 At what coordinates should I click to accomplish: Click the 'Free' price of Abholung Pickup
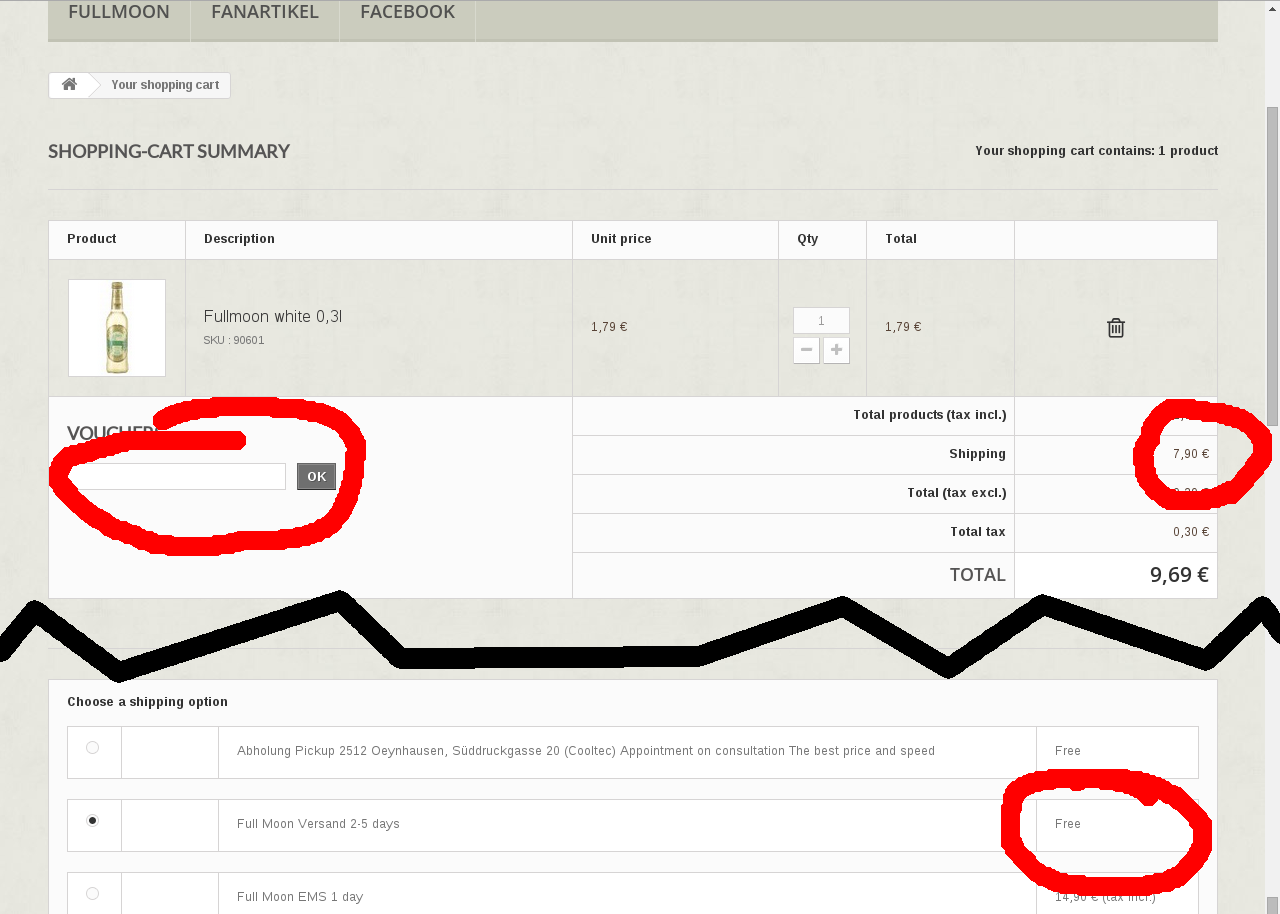(1068, 751)
